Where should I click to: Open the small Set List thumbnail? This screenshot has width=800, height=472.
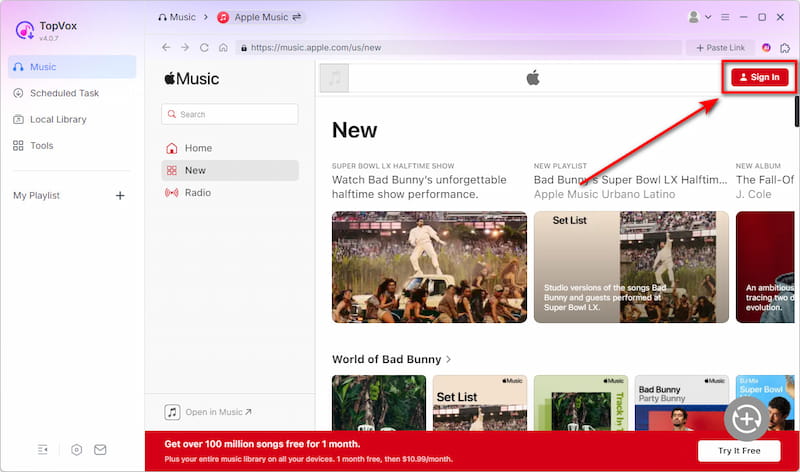[x=480, y=403]
